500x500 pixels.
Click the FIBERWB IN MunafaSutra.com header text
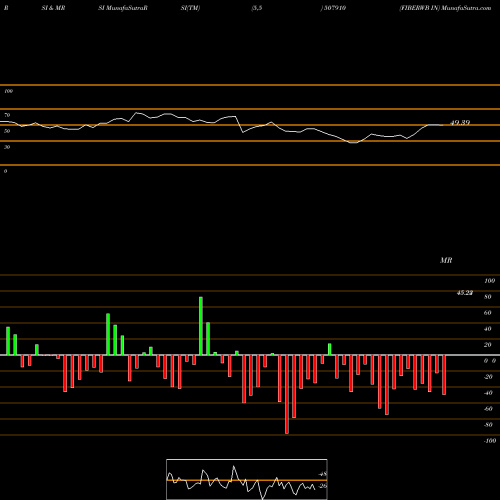point(445,8)
